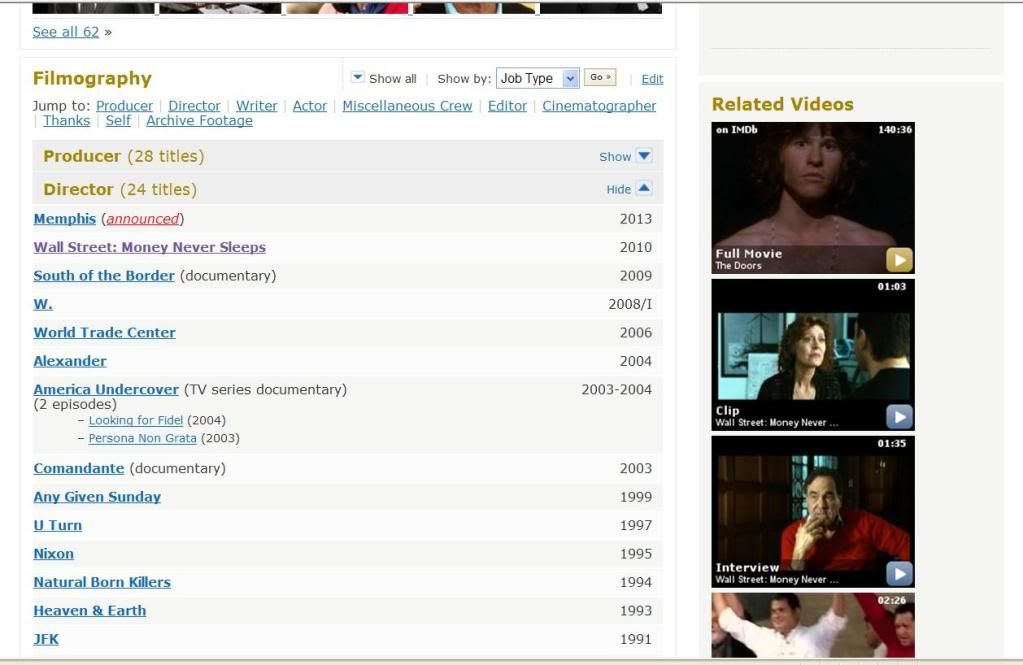Open Natural Born Killers title
Image resolution: width=1023 pixels, height=665 pixels.
click(x=102, y=582)
